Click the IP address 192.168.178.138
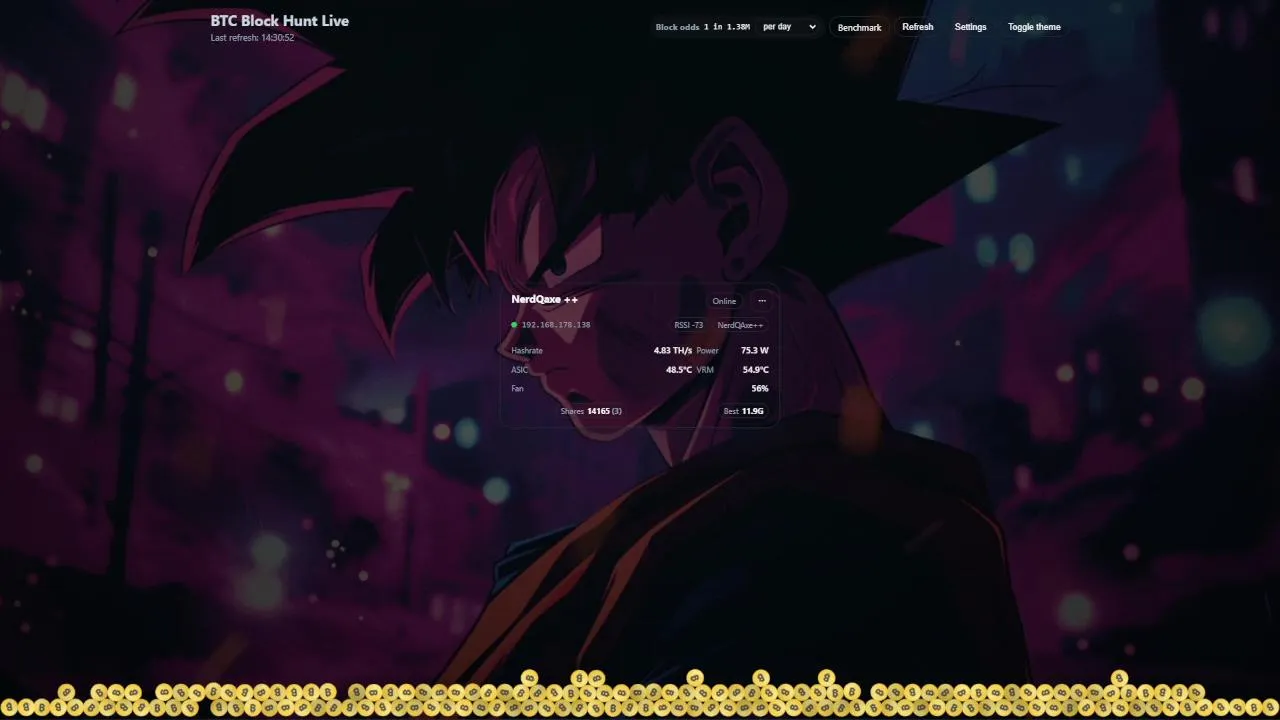 (556, 325)
